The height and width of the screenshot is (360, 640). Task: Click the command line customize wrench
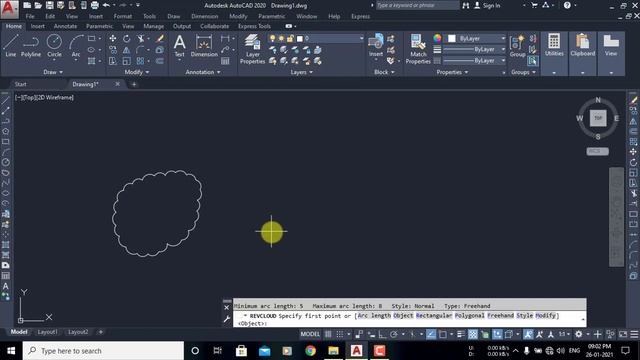(227, 319)
